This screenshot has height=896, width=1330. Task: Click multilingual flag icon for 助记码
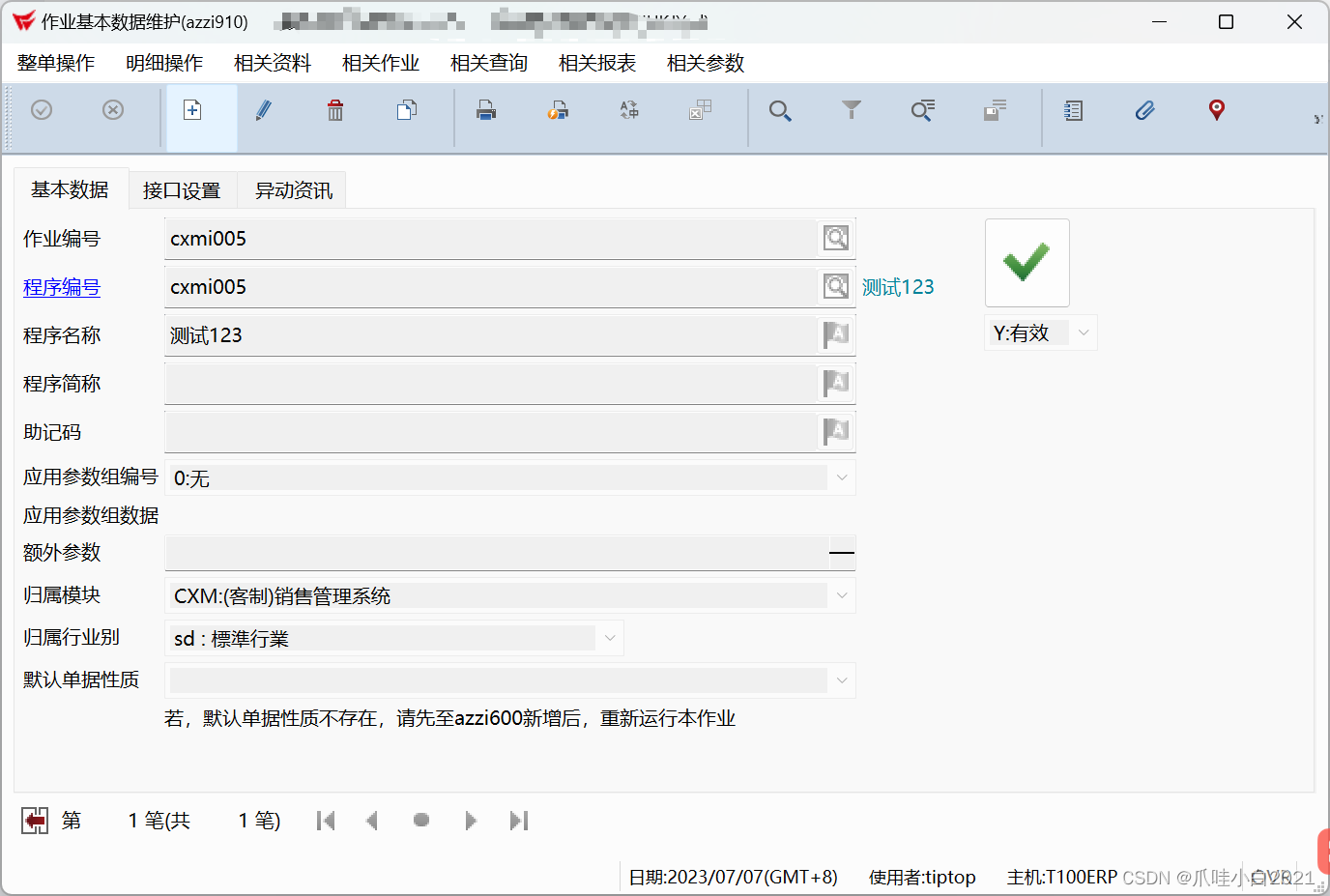836,431
